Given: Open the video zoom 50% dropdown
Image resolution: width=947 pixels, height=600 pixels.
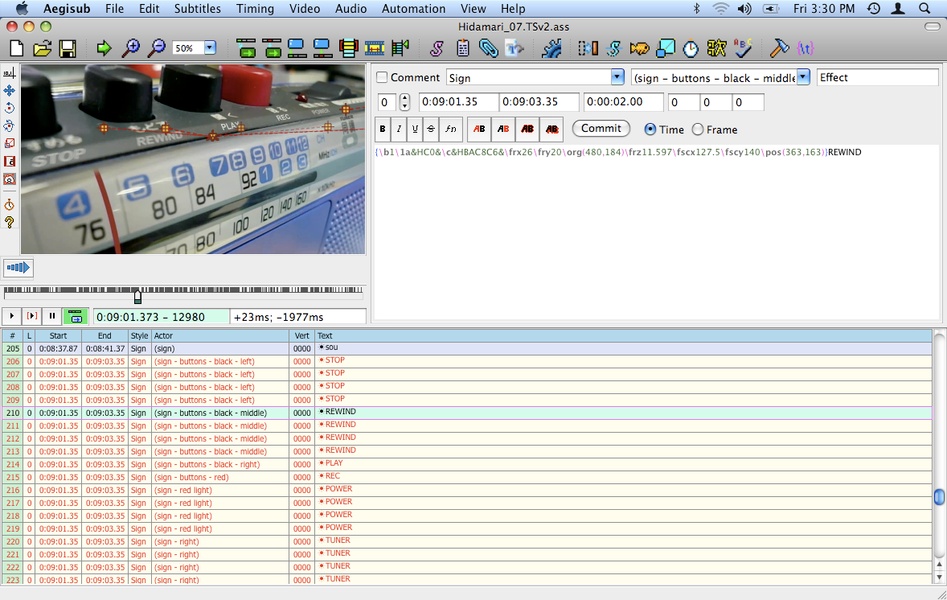Looking at the screenshot, I should pos(210,48).
